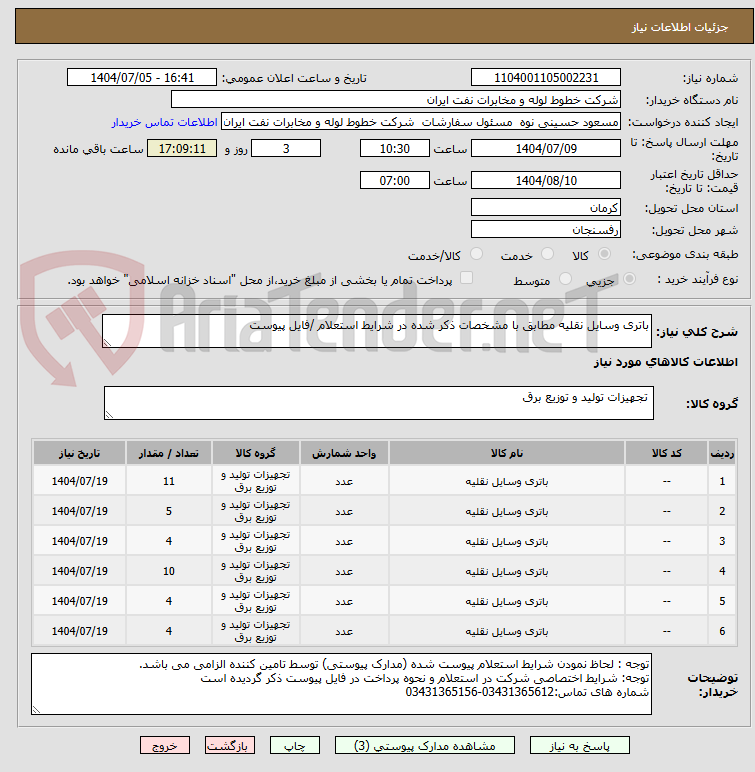The width and height of the screenshot is (755, 772).
Task: Click the need number field 1104001105002231
Action: coord(546,78)
